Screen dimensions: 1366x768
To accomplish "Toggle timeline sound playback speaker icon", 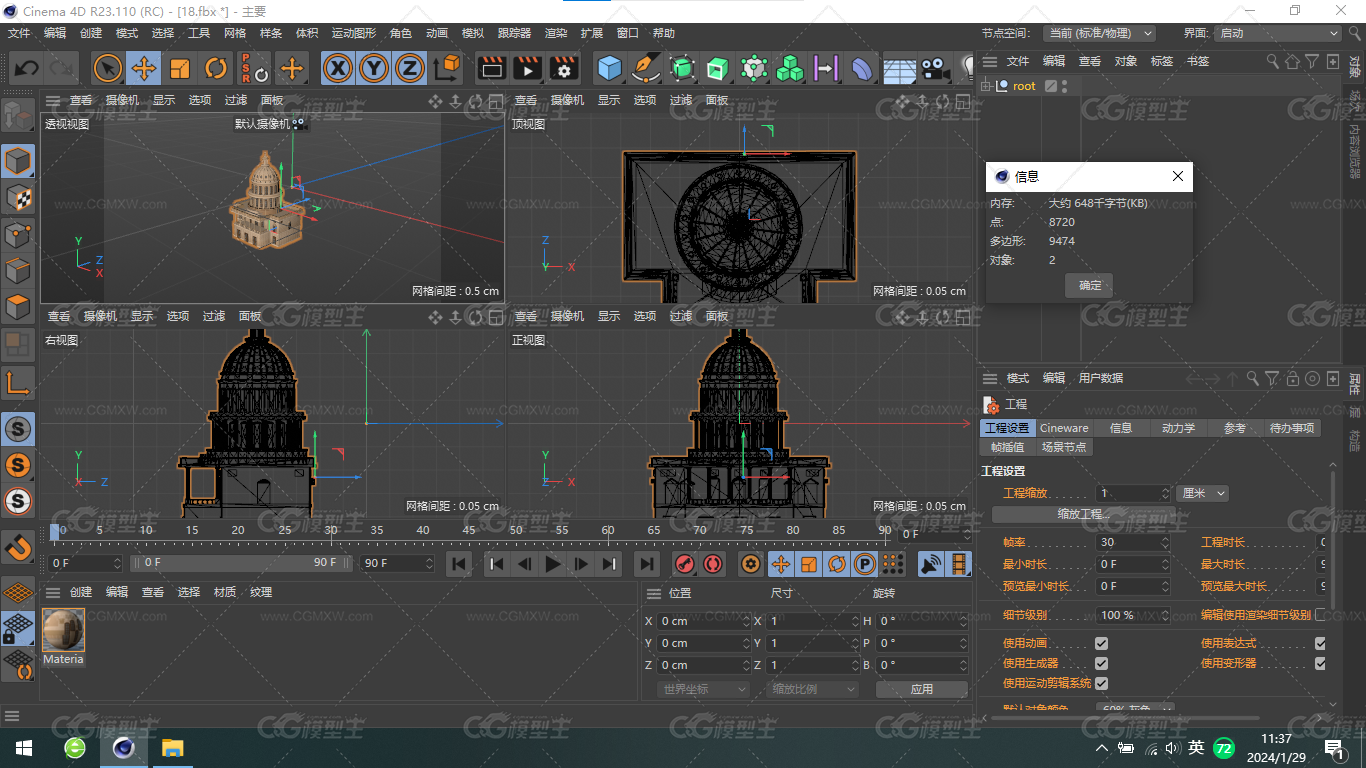I will [931, 564].
